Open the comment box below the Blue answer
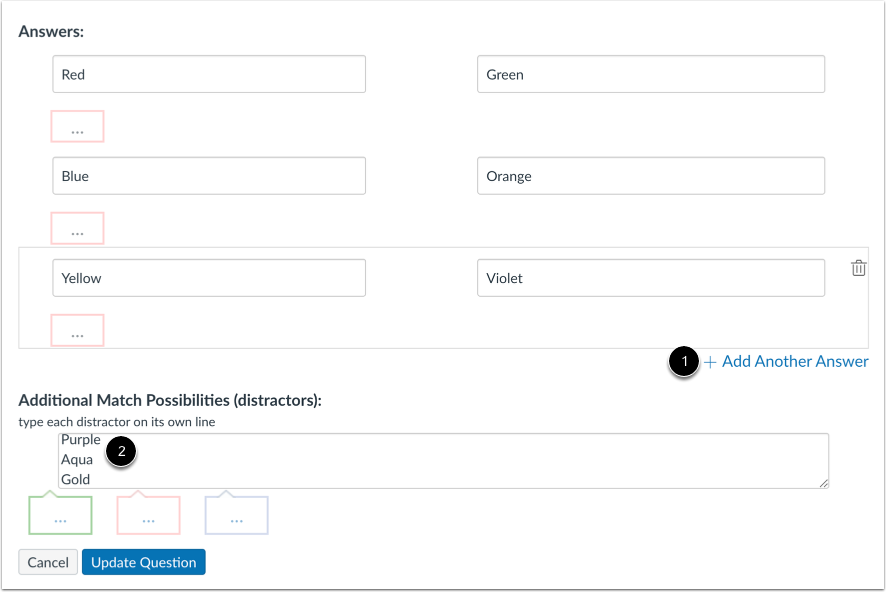 77,228
